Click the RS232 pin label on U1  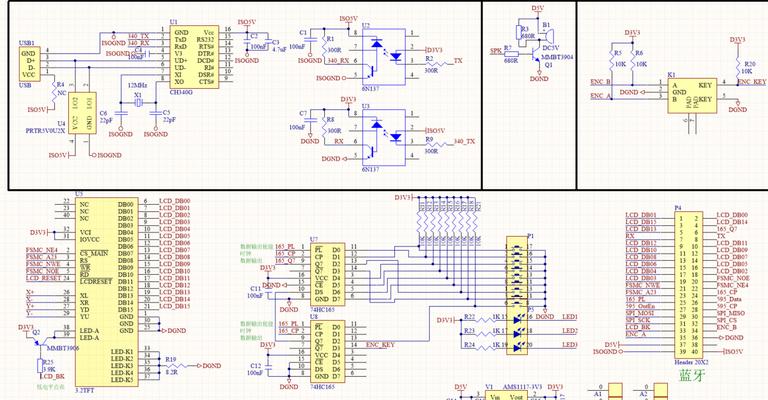click(x=205, y=40)
